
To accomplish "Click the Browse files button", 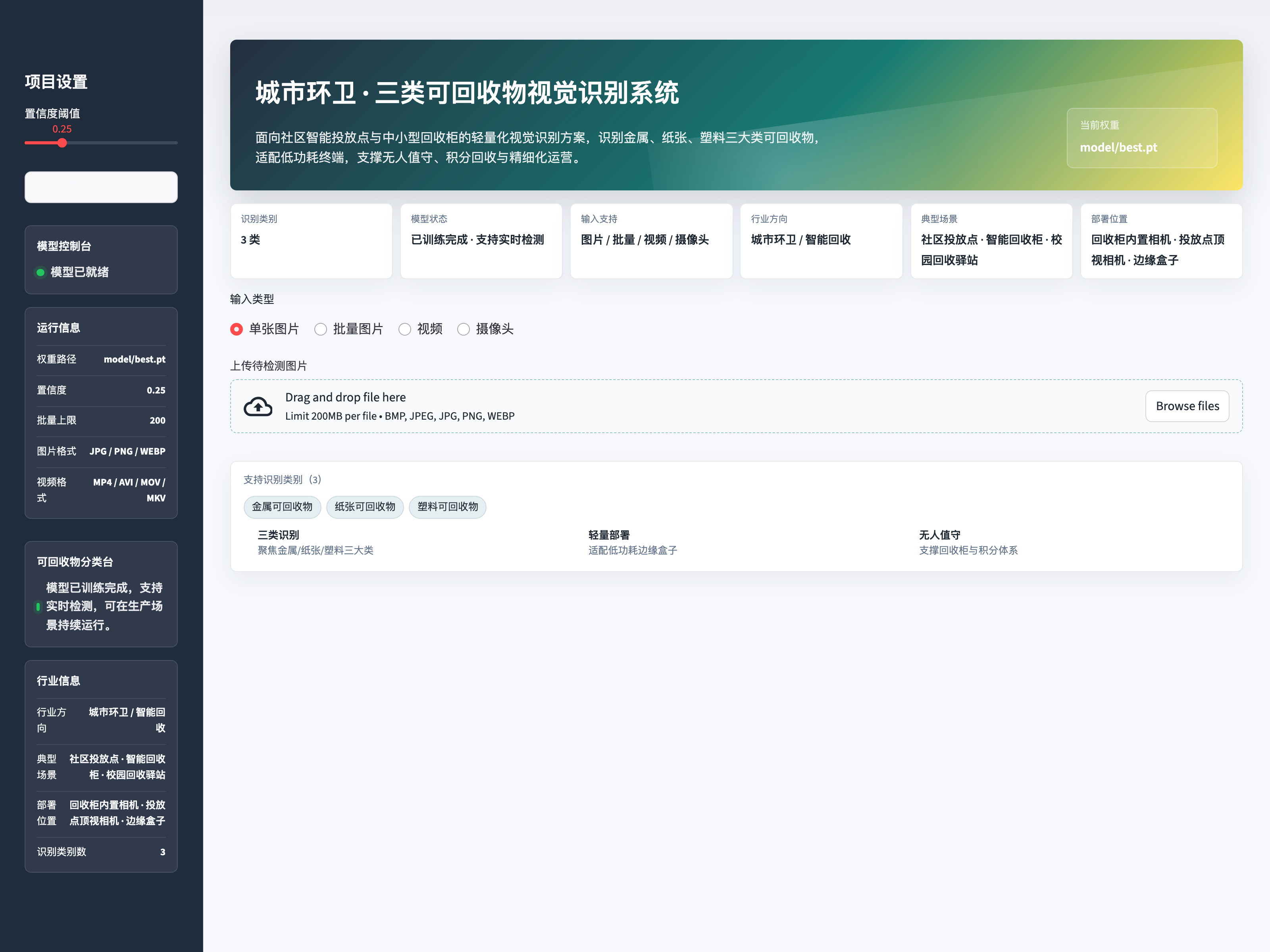I will (1187, 406).
